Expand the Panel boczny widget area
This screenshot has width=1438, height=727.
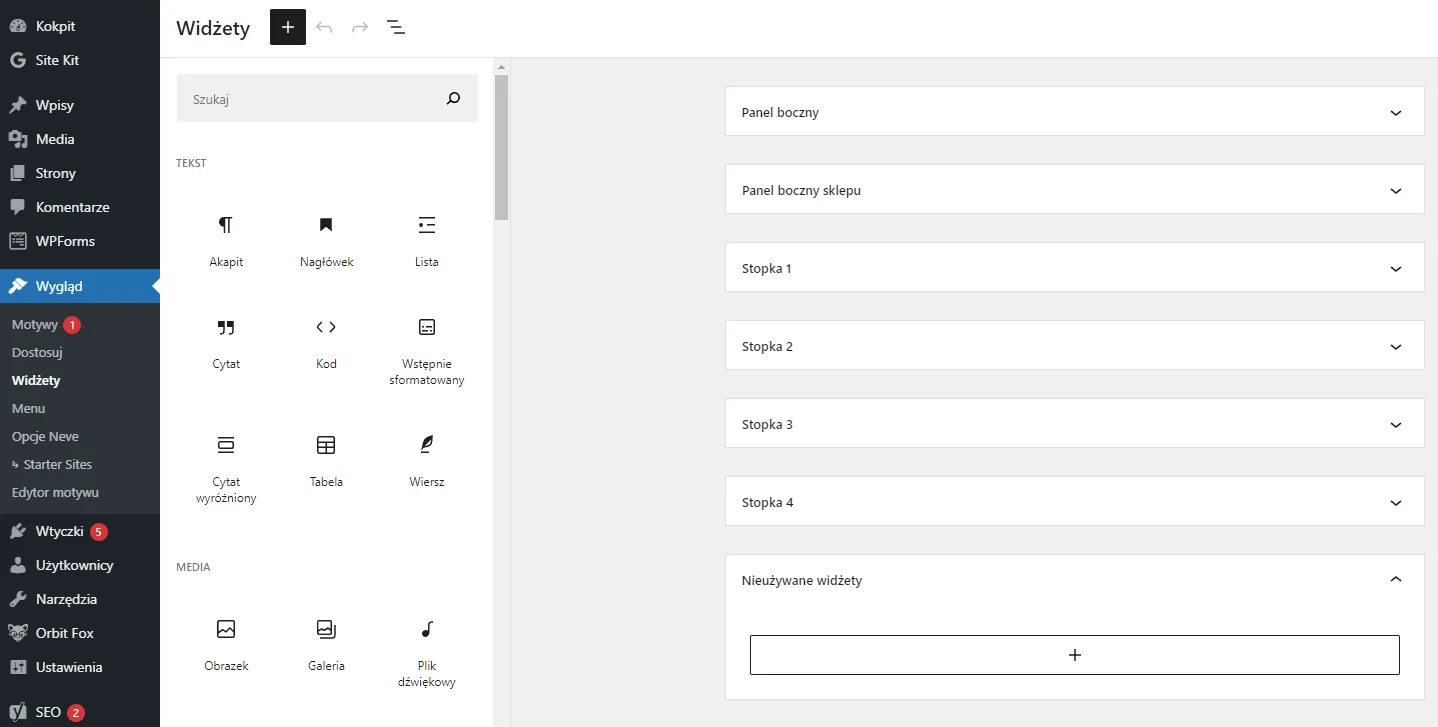point(1074,112)
